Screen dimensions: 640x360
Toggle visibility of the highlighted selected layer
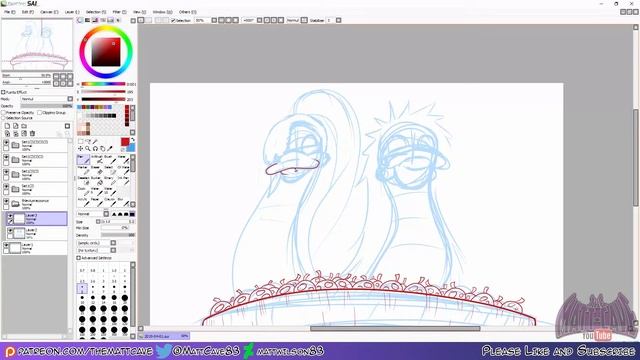click(10, 216)
